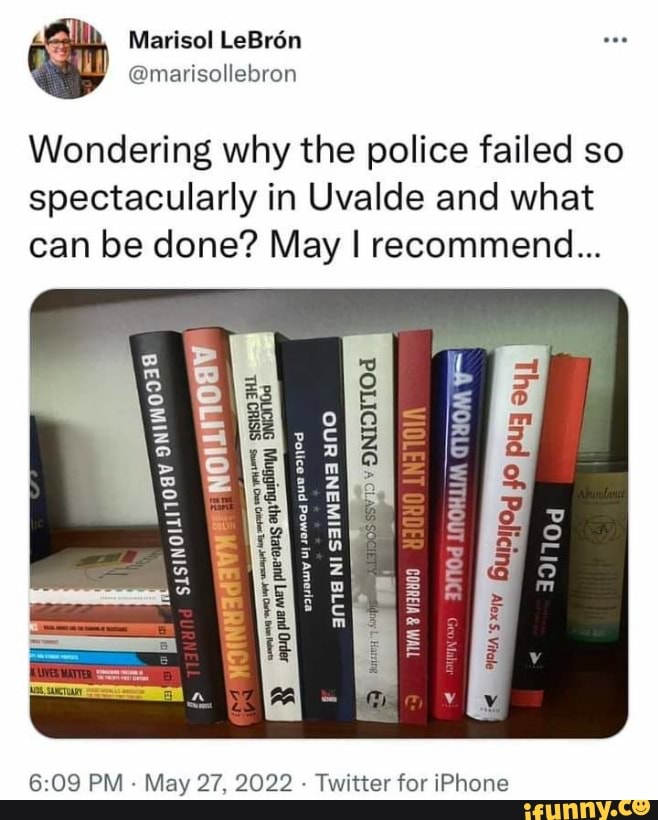Click the Verso logo on The End of Policing spine
The image size is (658, 820).
[491, 700]
